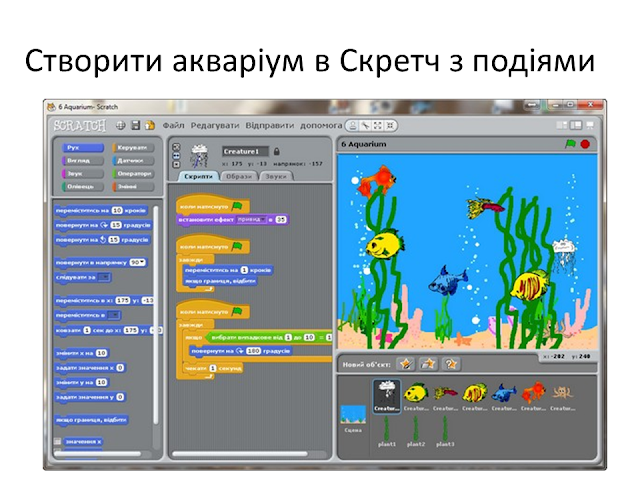Click the share project icon
640x480 pixels.
tap(150, 125)
